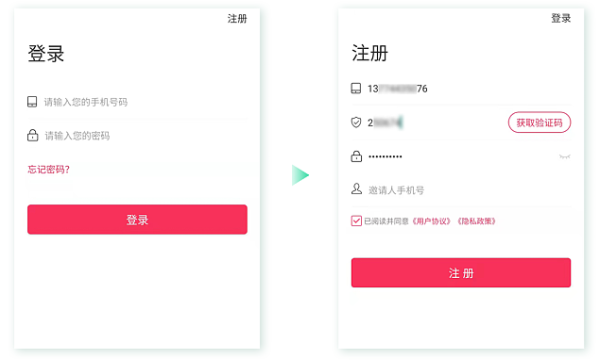Click the lock icon beside login password

(33, 135)
